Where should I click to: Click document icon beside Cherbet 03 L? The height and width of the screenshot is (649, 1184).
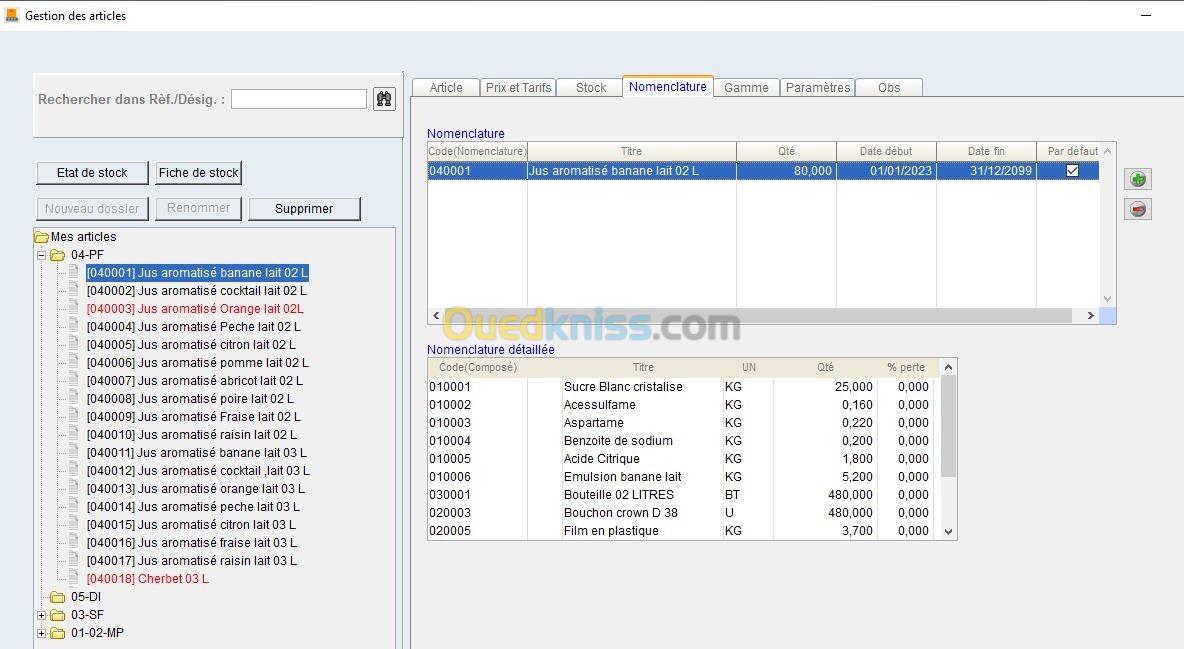pyautogui.click(x=73, y=579)
